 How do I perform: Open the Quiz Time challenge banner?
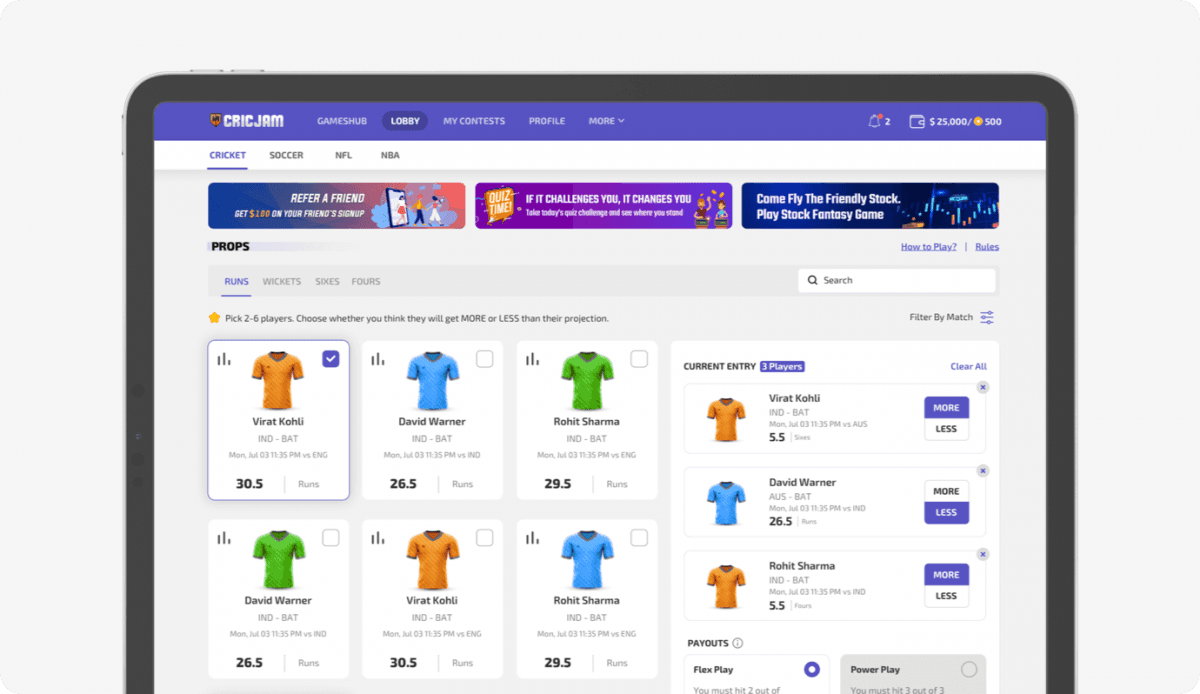603,206
